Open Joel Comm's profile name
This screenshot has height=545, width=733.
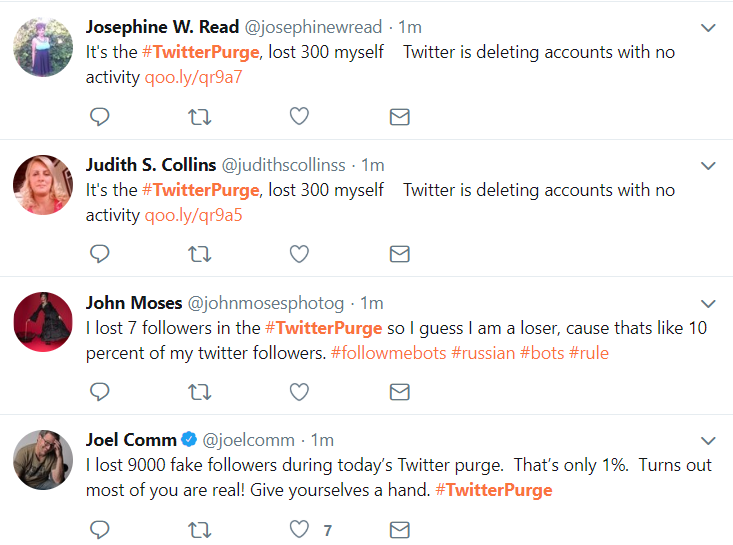coord(131,439)
